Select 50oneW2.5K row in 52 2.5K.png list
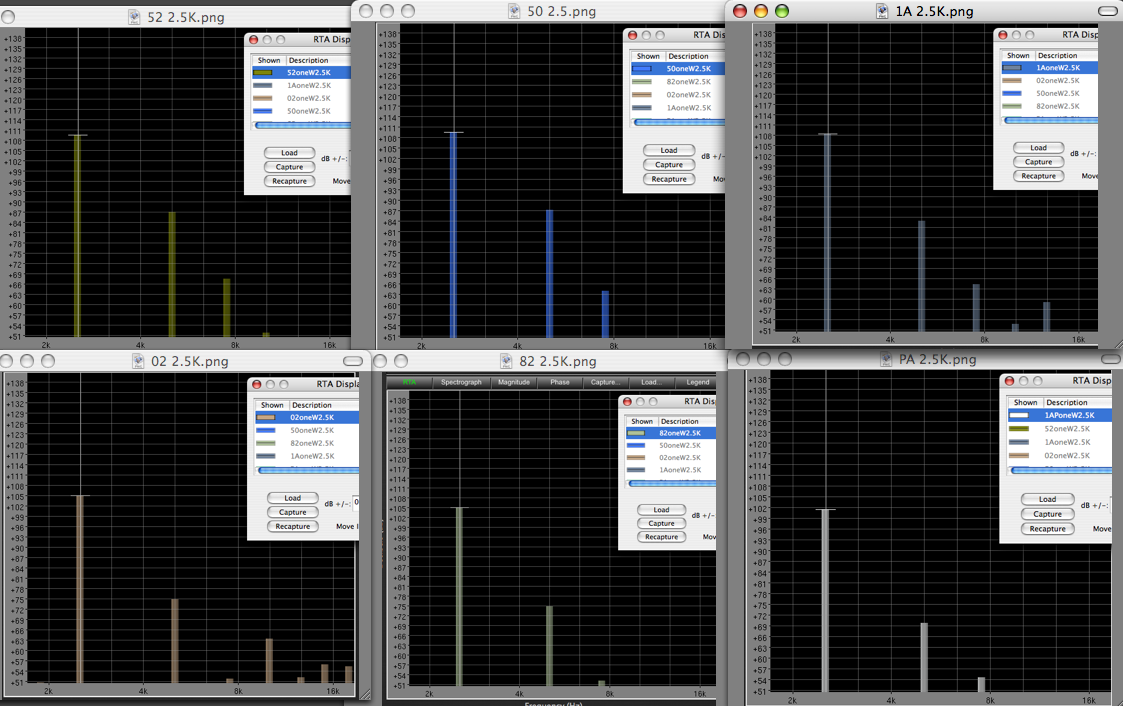Viewport: 1123px width, 706px height. [x=301, y=111]
